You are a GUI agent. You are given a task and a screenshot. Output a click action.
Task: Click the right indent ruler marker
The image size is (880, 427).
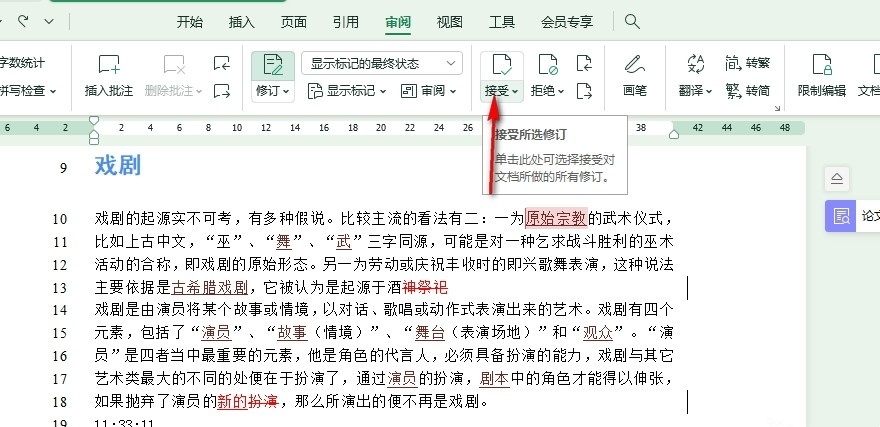[x=674, y=134]
